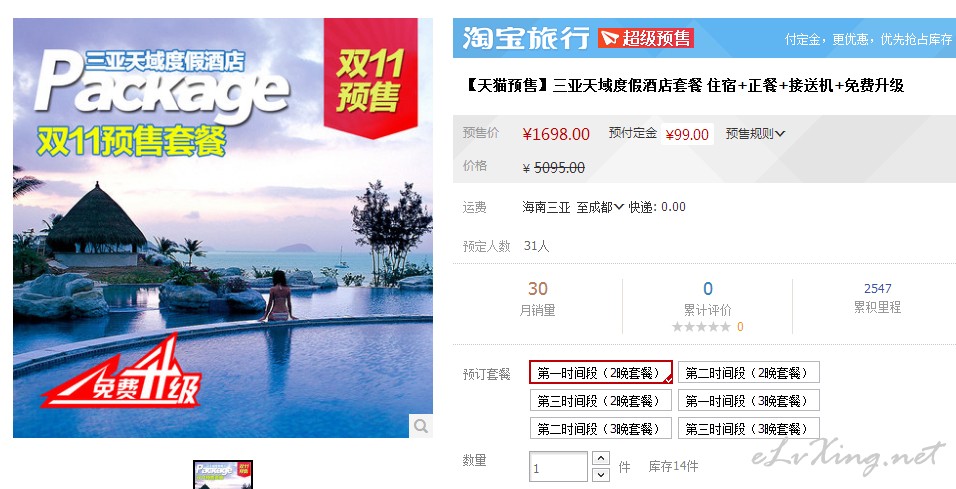Decrease quantity with the down arrow
The image size is (956, 489).
point(601,474)
